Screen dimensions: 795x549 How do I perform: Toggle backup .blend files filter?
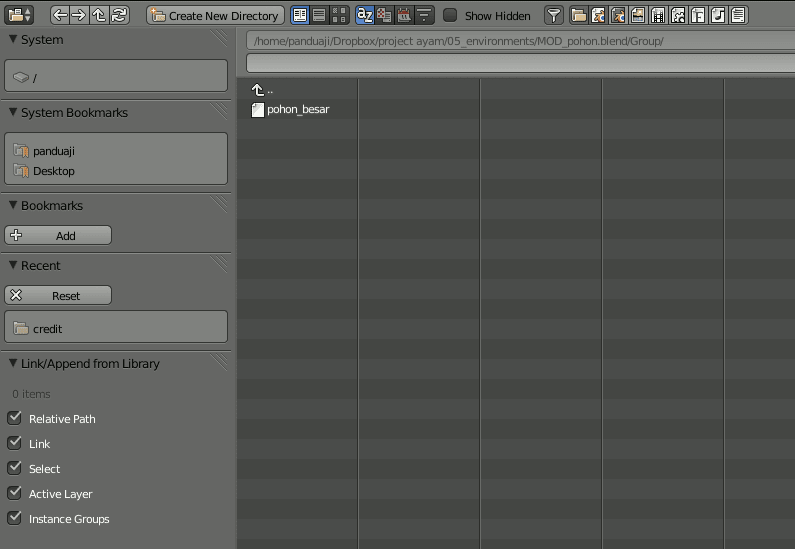click(618, 15)
